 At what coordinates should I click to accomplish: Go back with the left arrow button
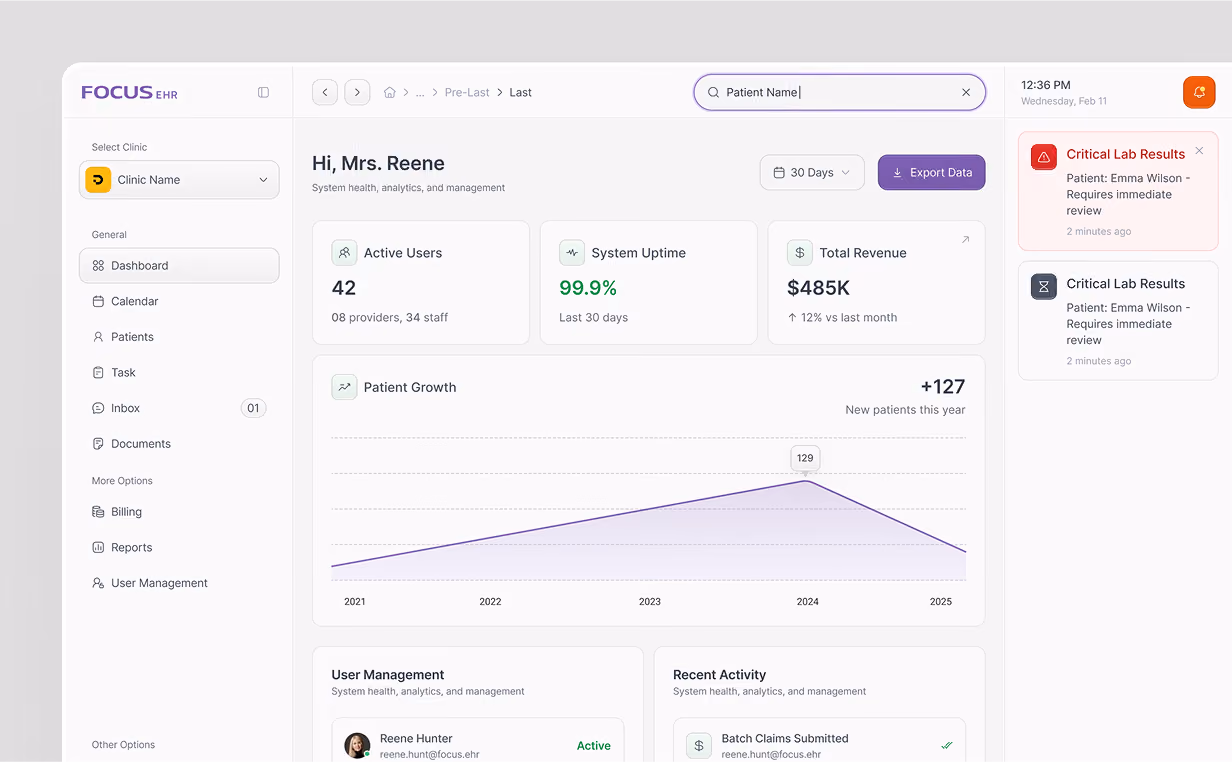(325, 92)
